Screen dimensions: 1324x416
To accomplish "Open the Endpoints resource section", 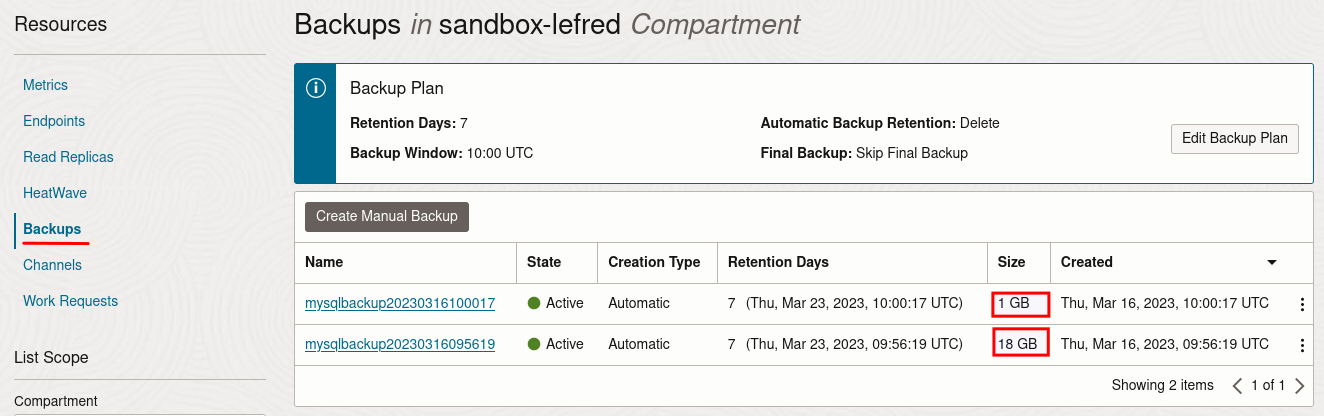I will coord(54,121).
